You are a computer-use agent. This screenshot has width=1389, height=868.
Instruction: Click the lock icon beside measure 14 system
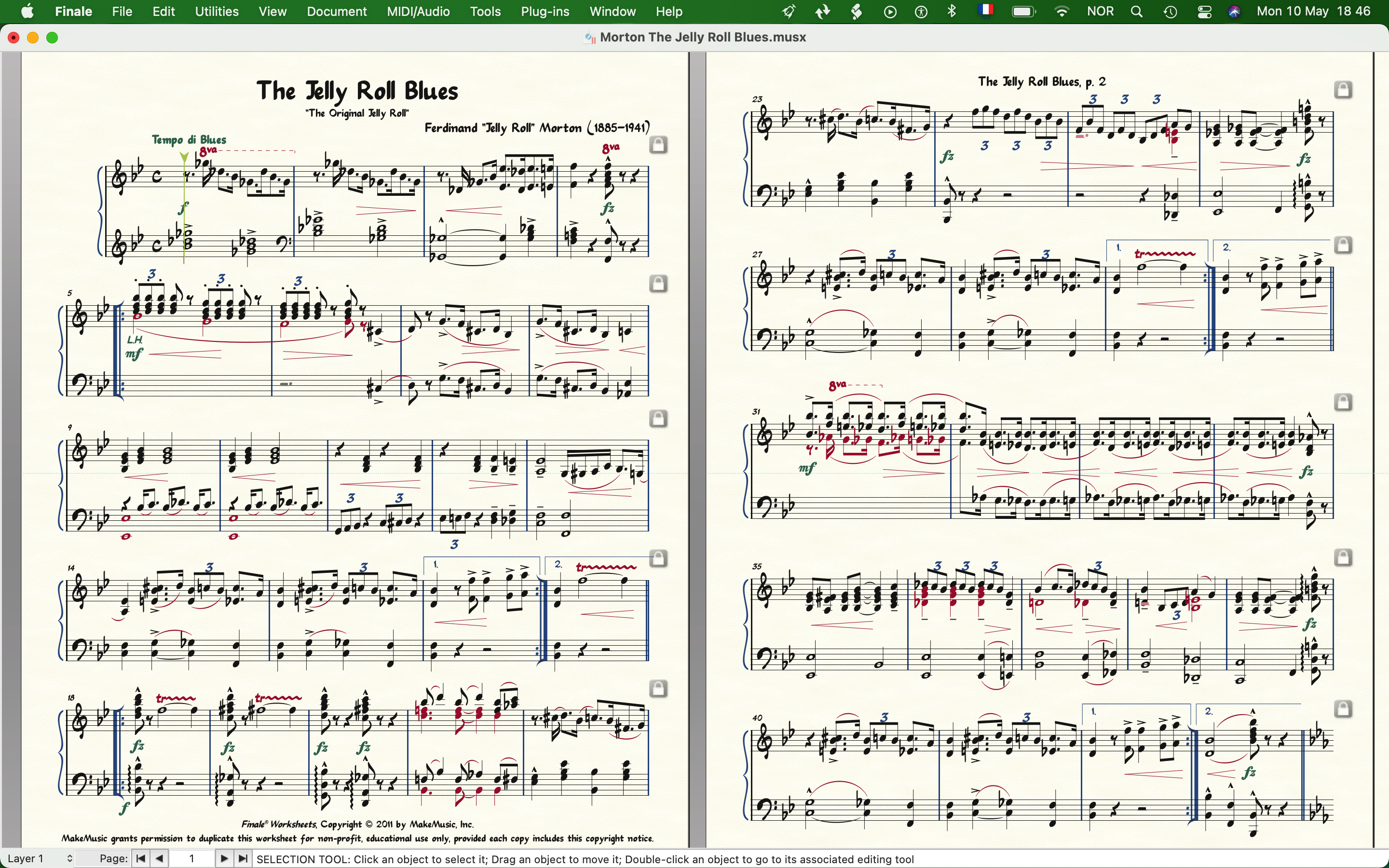point(659,558)
